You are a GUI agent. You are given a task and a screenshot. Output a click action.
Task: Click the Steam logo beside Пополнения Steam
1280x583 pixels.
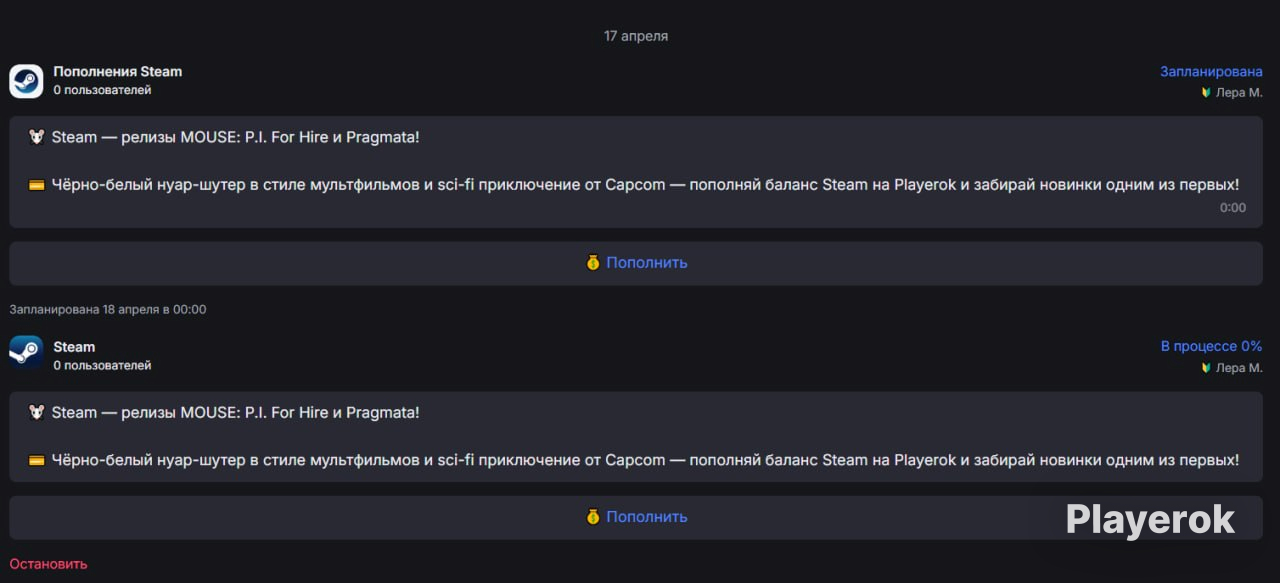point(26,81)
